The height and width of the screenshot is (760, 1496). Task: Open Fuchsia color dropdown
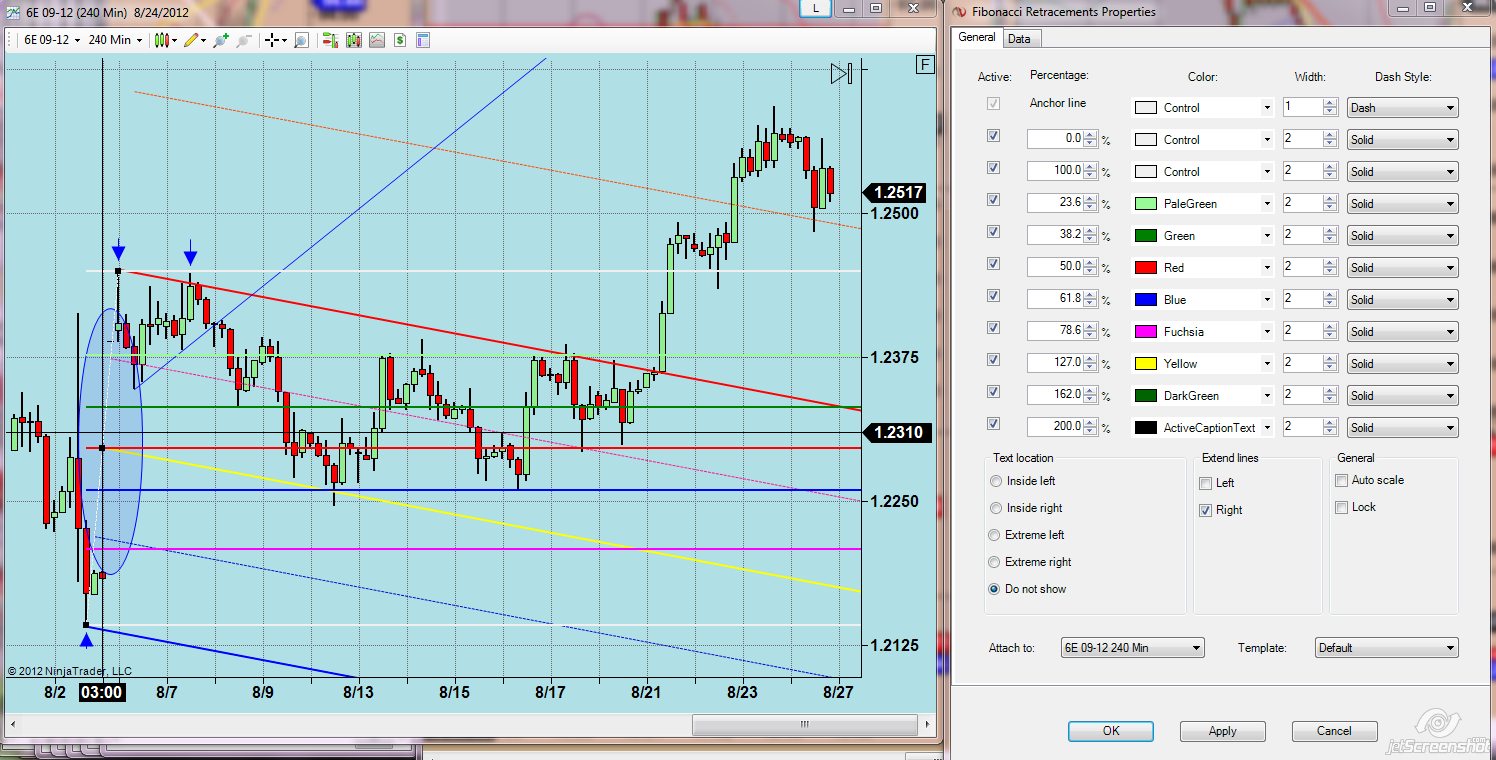pos(1267,332)
